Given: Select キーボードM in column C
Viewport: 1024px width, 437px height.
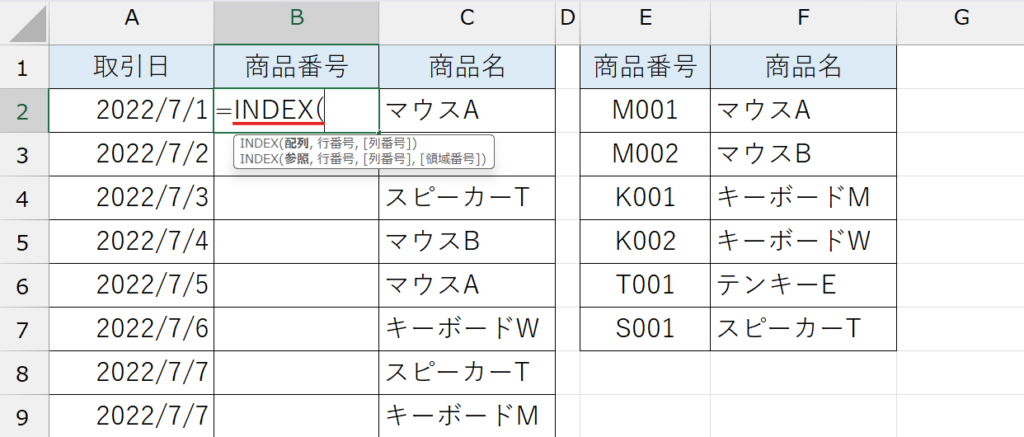Looking at the screenshot, I should tap(467, 417).
